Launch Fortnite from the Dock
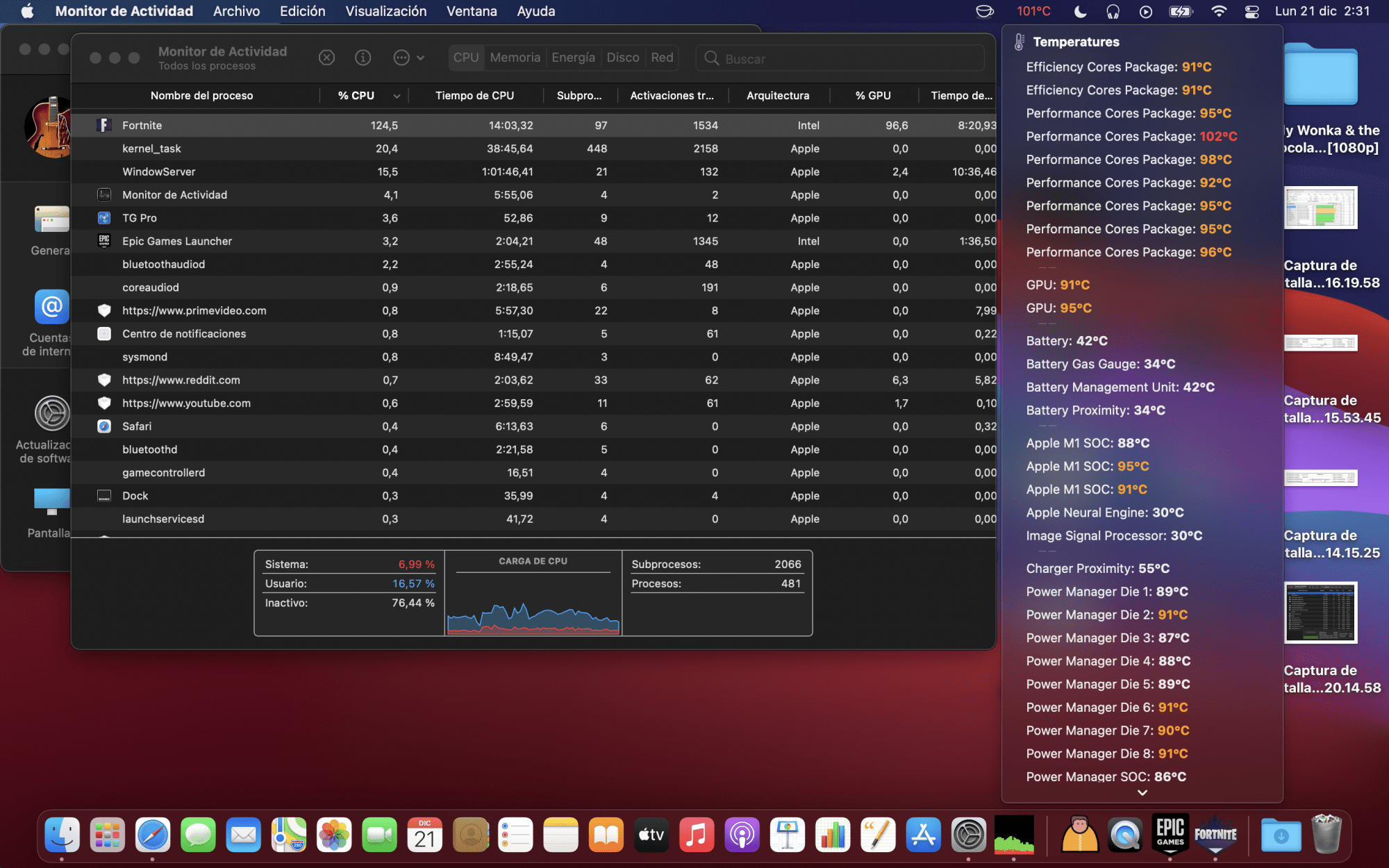Image resolution: width=1389 pixels, height=868 pixels. [x=1215, y=835]
